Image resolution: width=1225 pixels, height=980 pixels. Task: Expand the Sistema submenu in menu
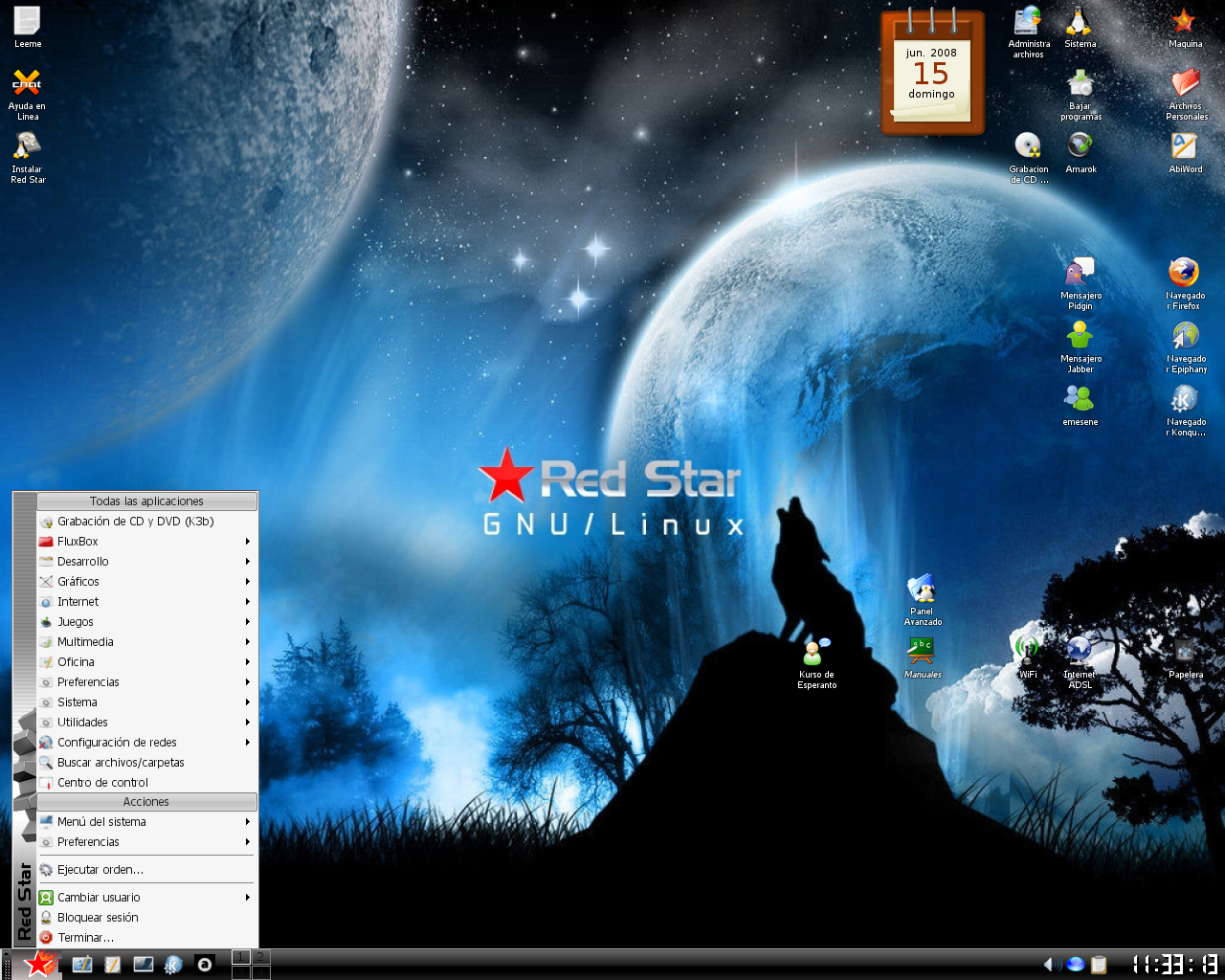146,702
